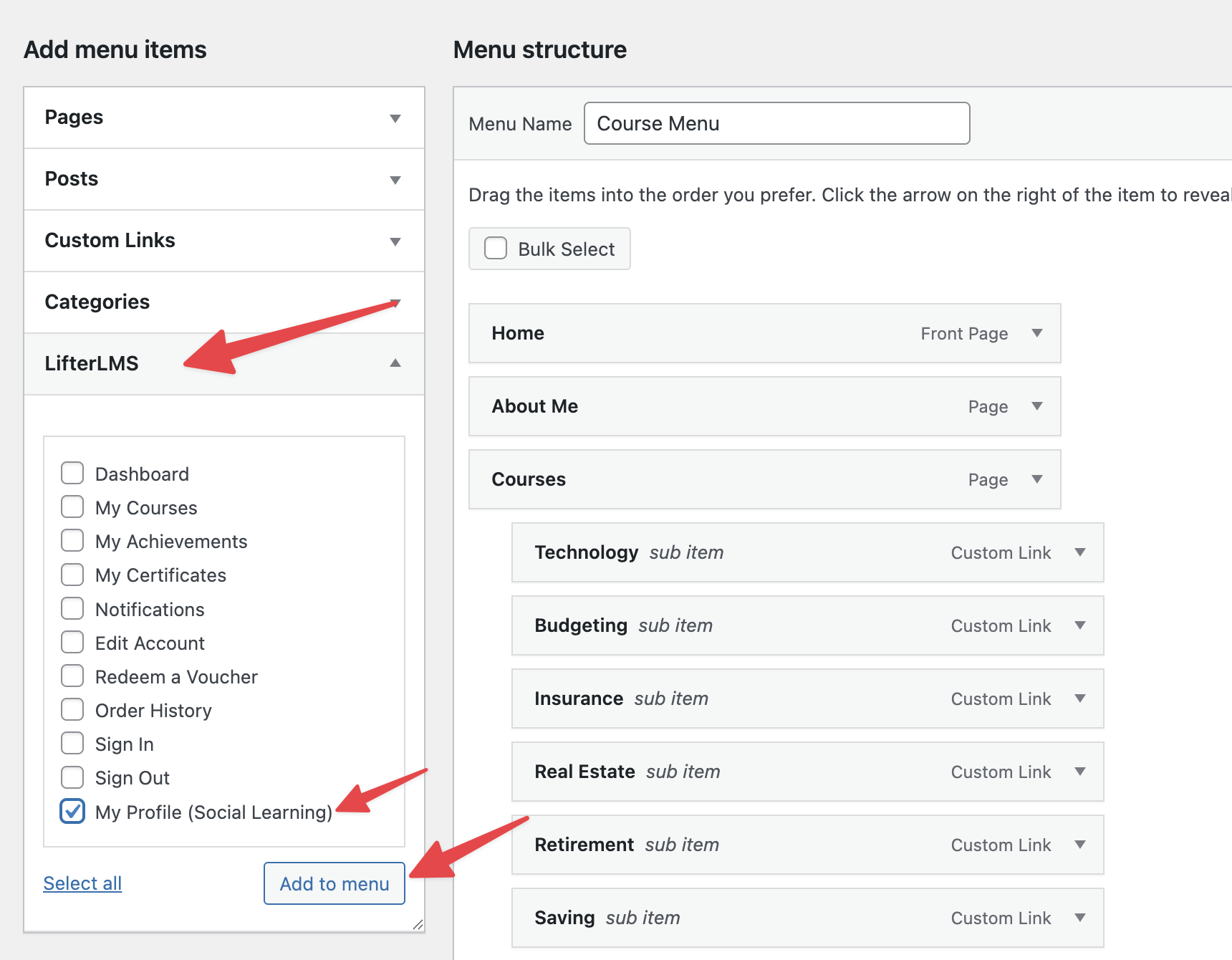Enable the My Courses checkbox
The width and height of the screenshot is (1232, 960).
pyautogui.click(x=72, y=507)
